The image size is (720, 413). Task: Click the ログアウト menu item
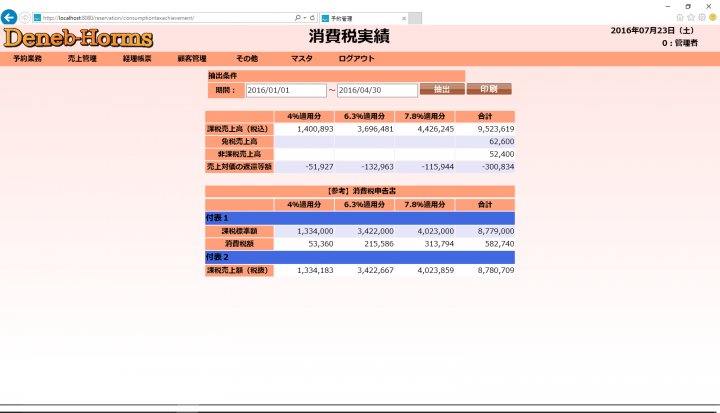[x=356, y=59]
